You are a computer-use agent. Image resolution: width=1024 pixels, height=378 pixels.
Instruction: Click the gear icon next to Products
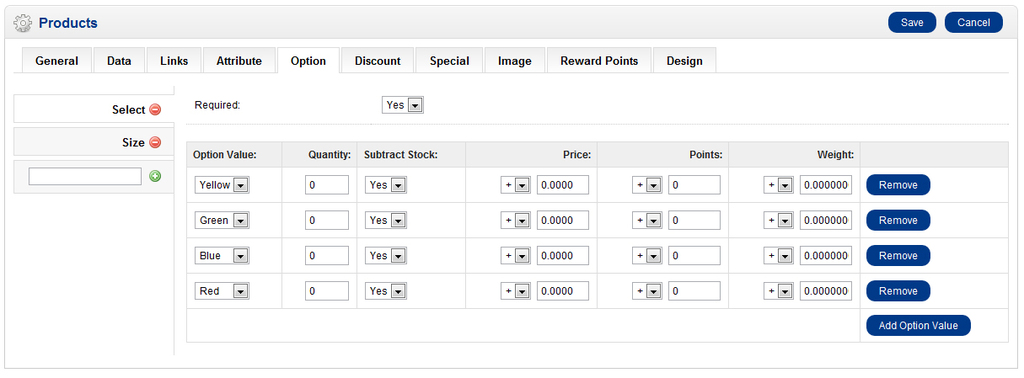23,23
